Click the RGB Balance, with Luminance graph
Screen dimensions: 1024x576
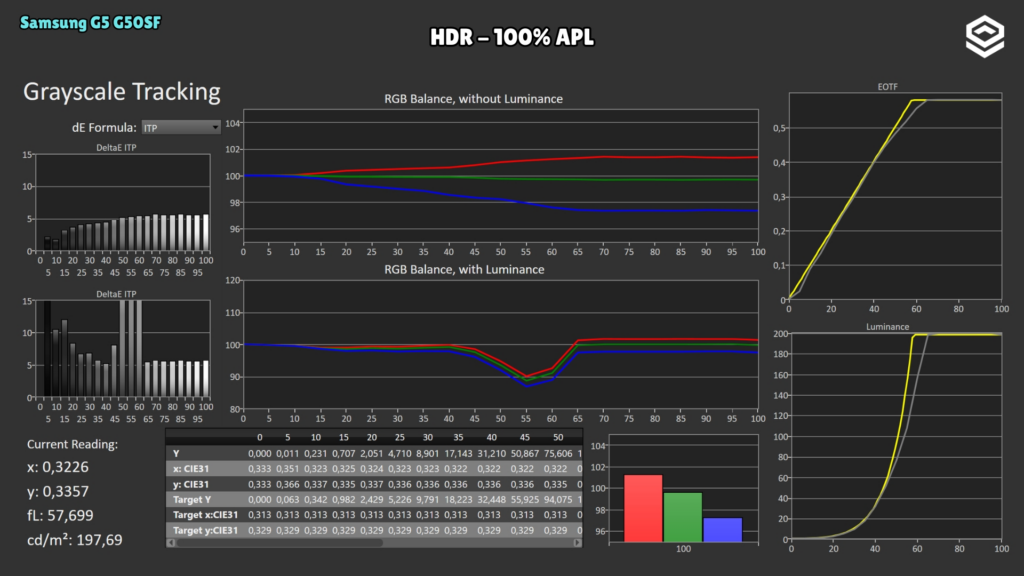(x=500, y=344)
